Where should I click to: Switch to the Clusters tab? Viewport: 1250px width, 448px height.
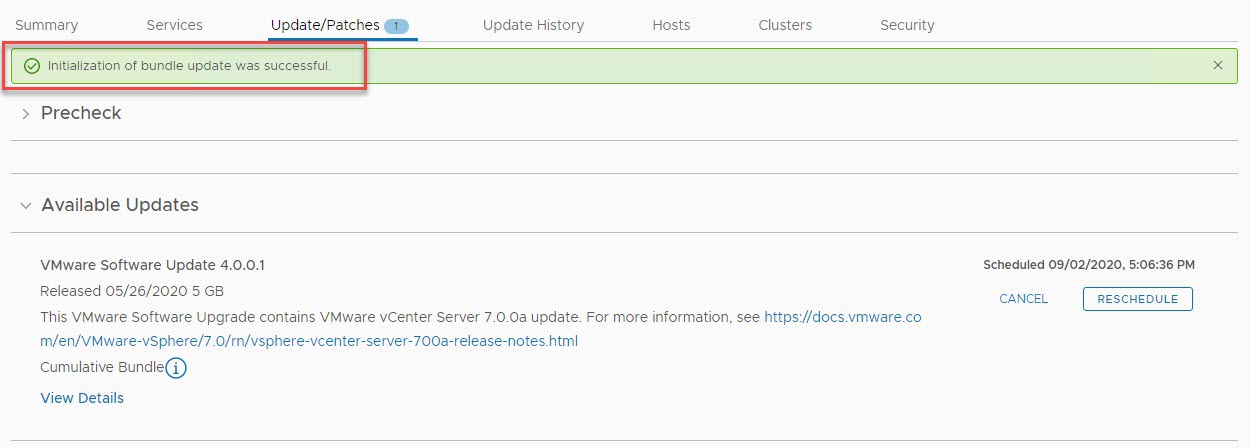785,25
